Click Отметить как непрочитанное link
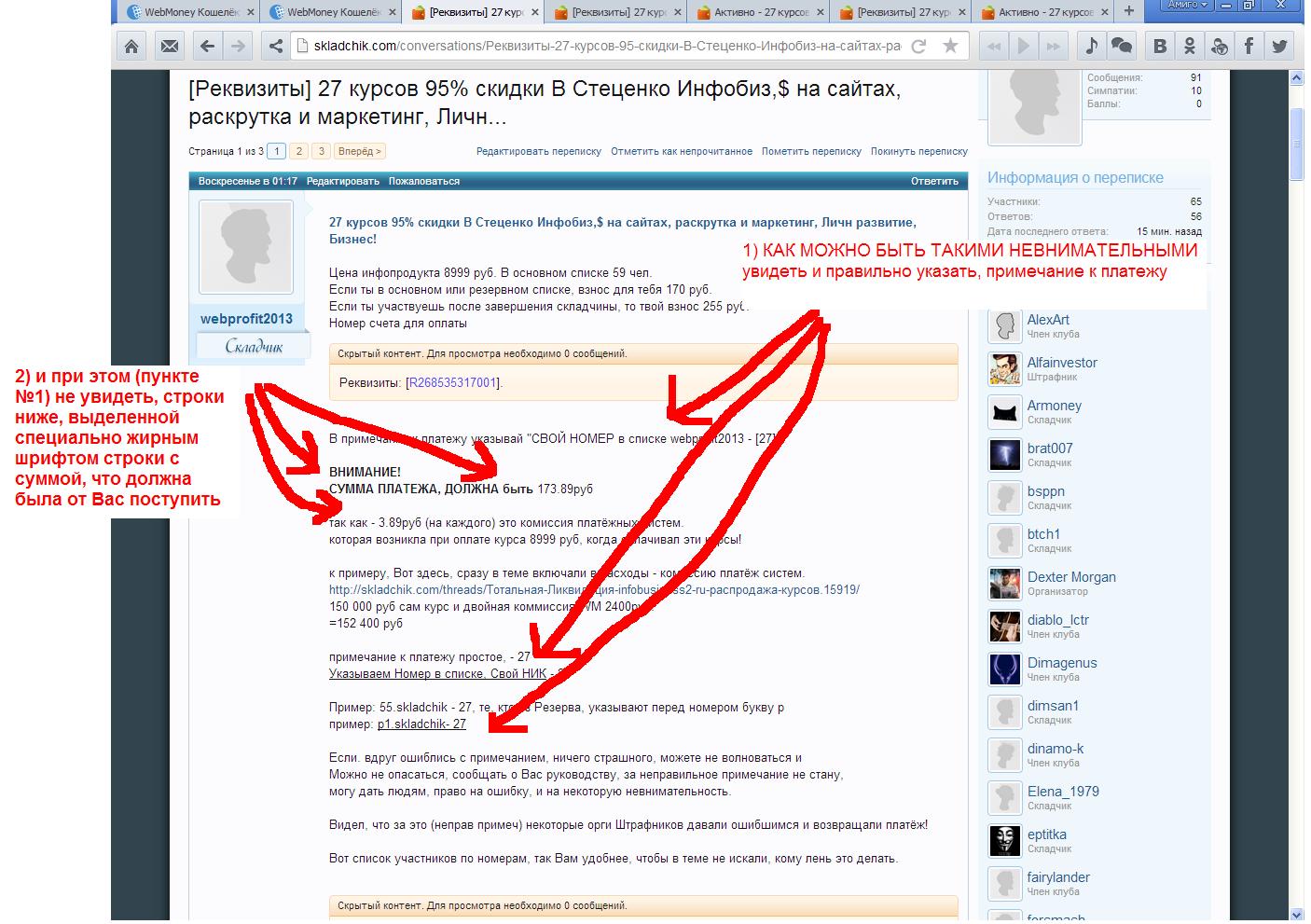Screen dimensions: 1311x924 (x=682, y=151)
